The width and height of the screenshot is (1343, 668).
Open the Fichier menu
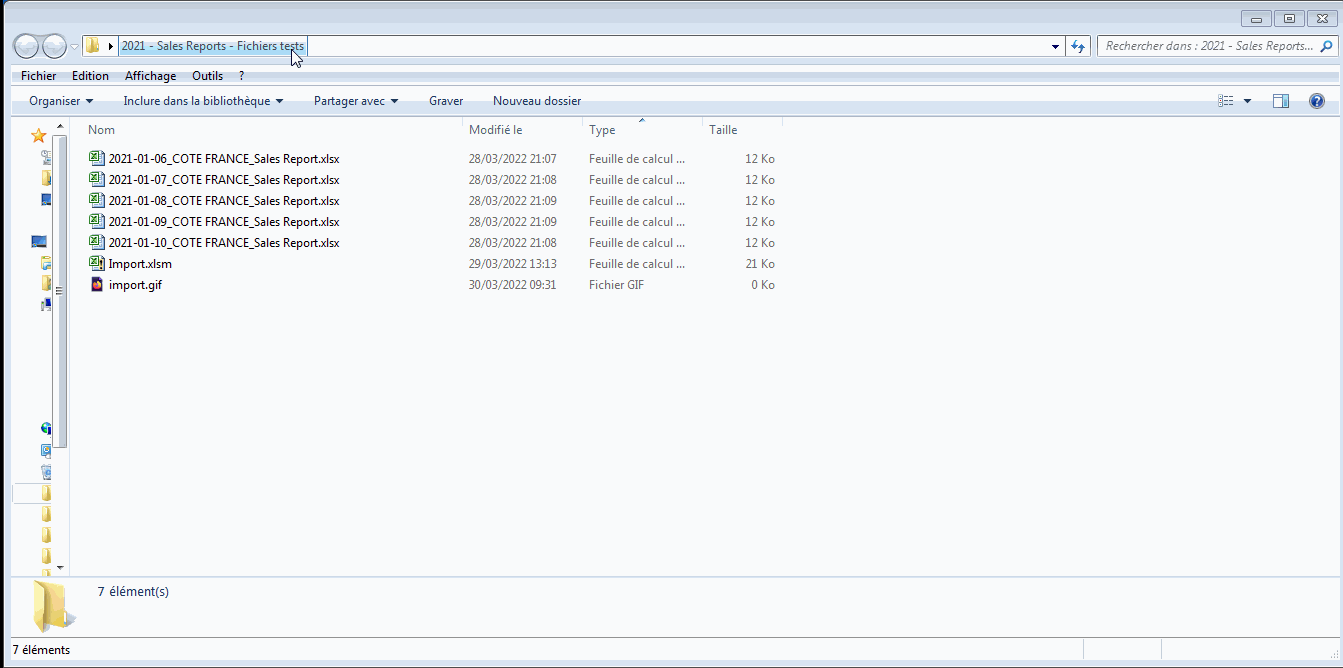pos(39,76)
